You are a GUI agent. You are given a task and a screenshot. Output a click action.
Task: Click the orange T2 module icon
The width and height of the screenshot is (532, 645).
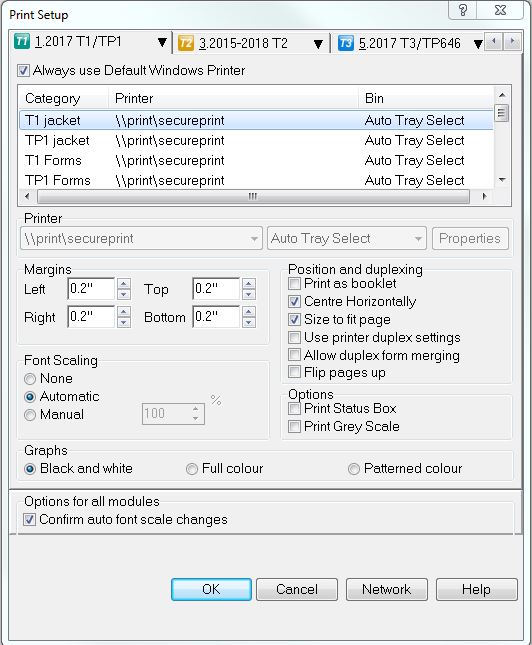point(186,43)
